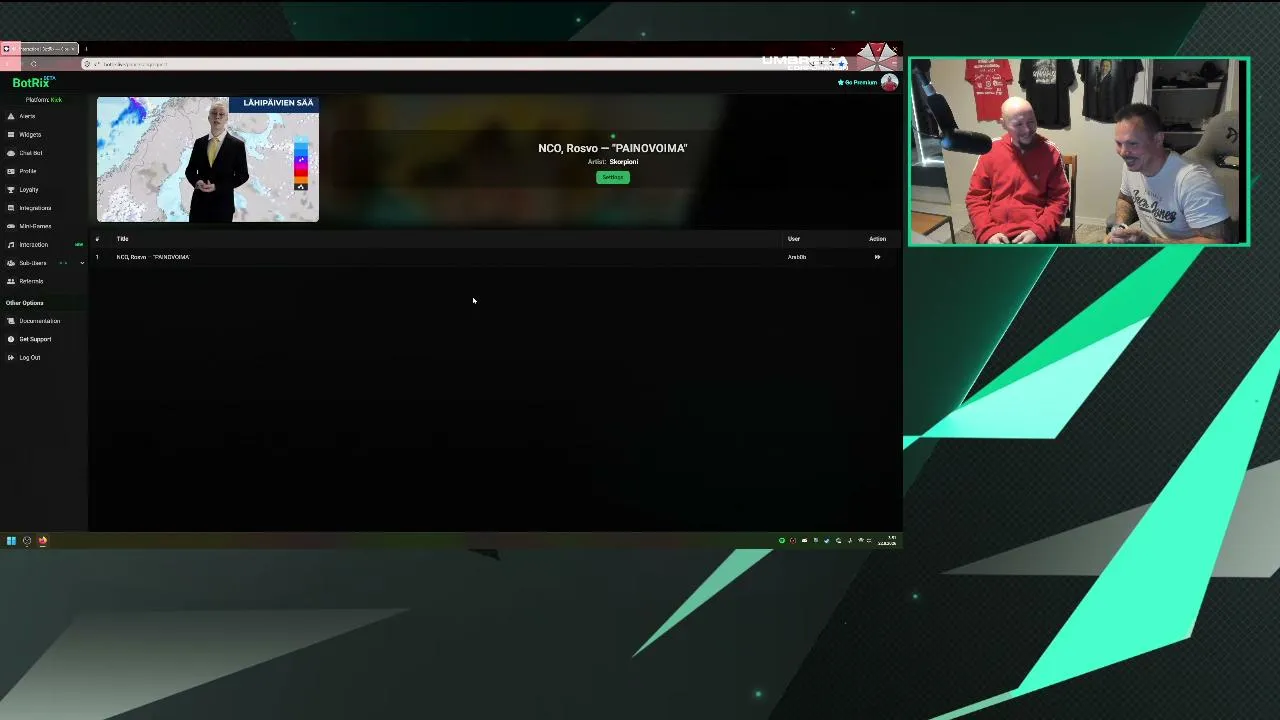Select the queue row titled PAINOVOIMA
This screenshot has width=1280, height=720.
coord(495,257)
